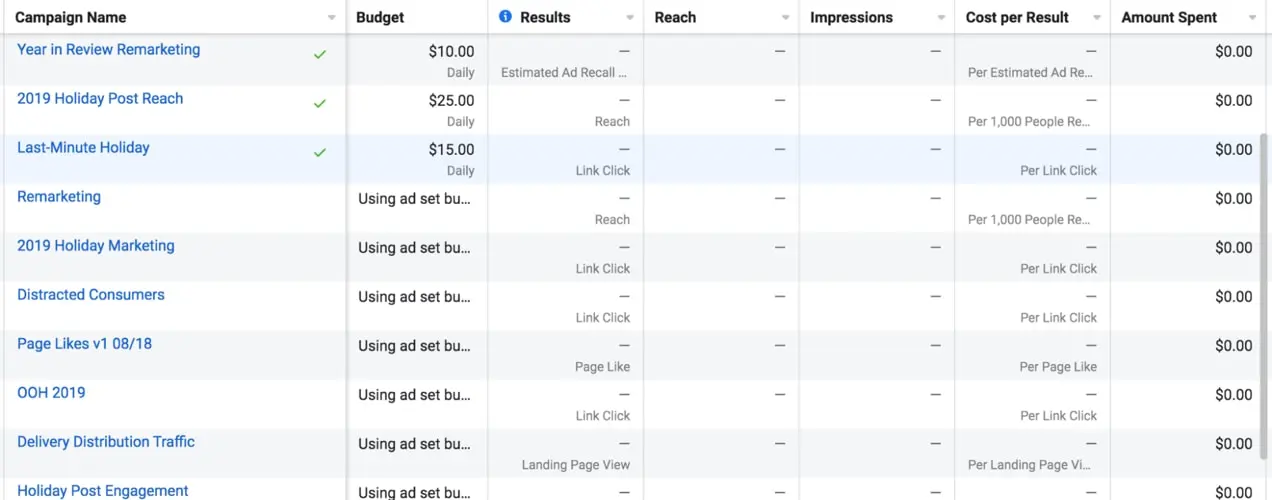Open Delivery Distribution Traffic campaign

click(x=106, y=442)
